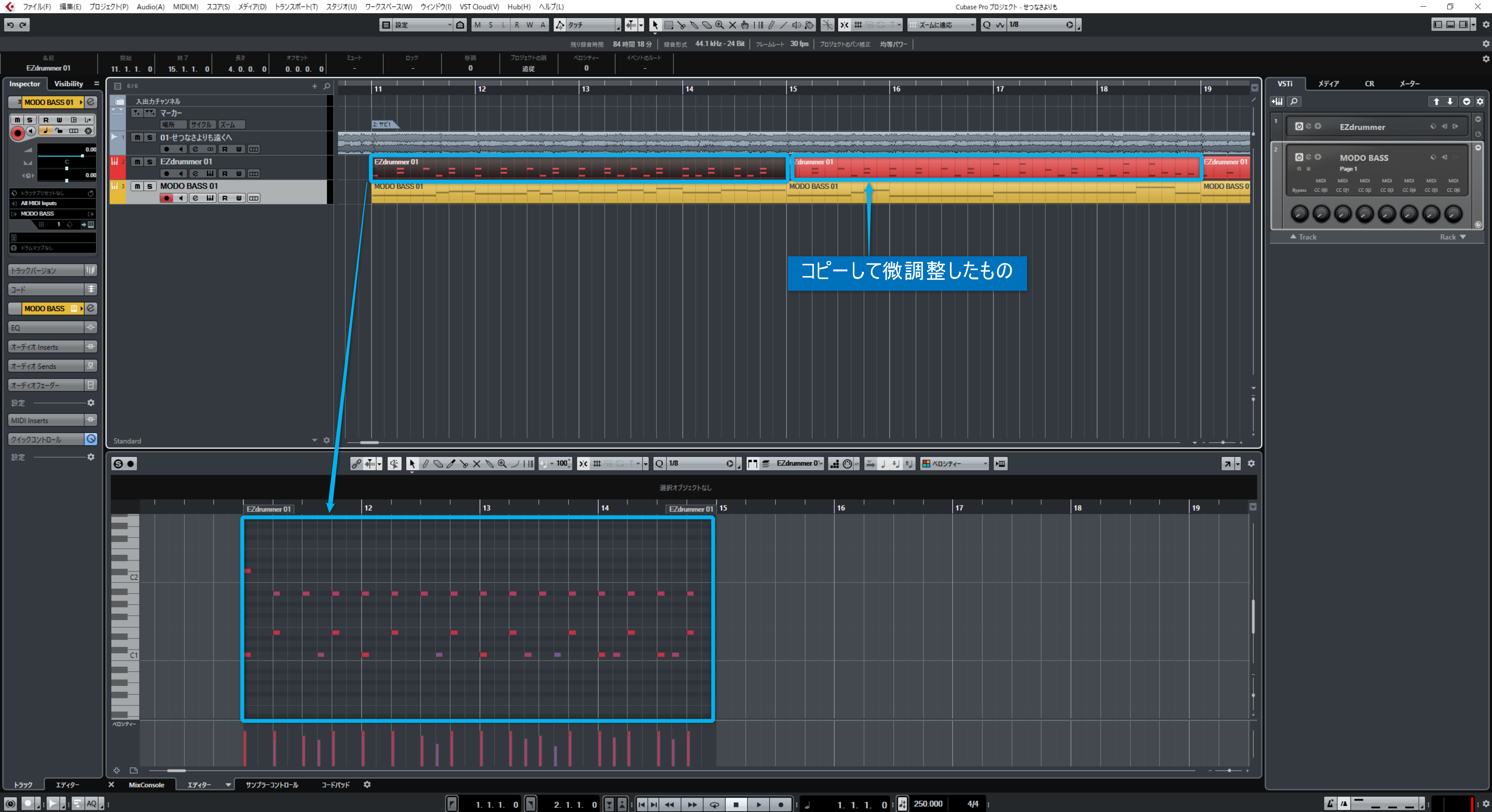Select the Draw pencil tool in key editor toolbar
The height and width of the screenshot is (812, 1492).
[x=425, y=464]
